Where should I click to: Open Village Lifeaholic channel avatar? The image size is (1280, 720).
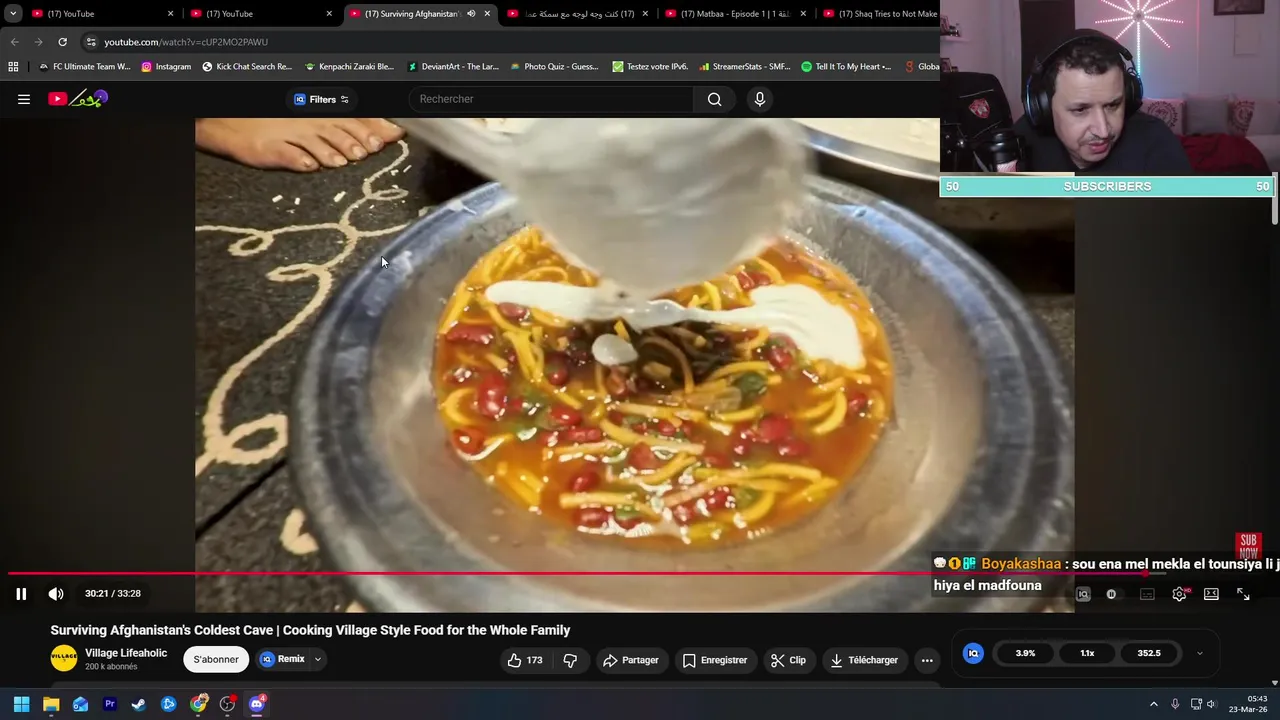[64, 658]
